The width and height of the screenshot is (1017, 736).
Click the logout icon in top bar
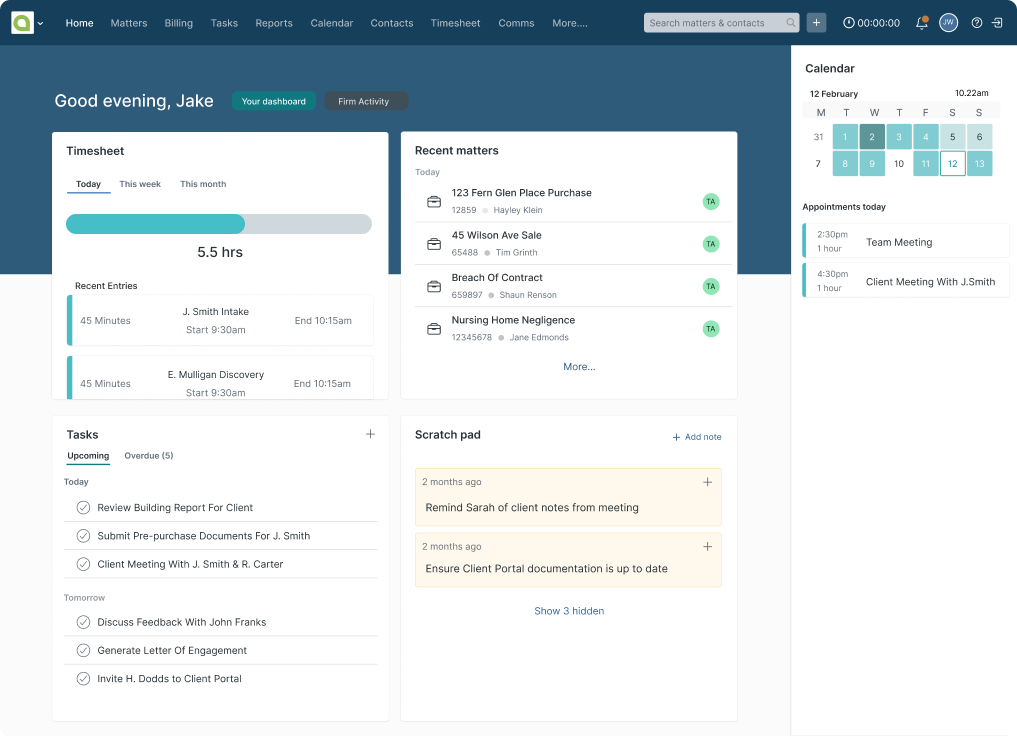pos(997,23)
